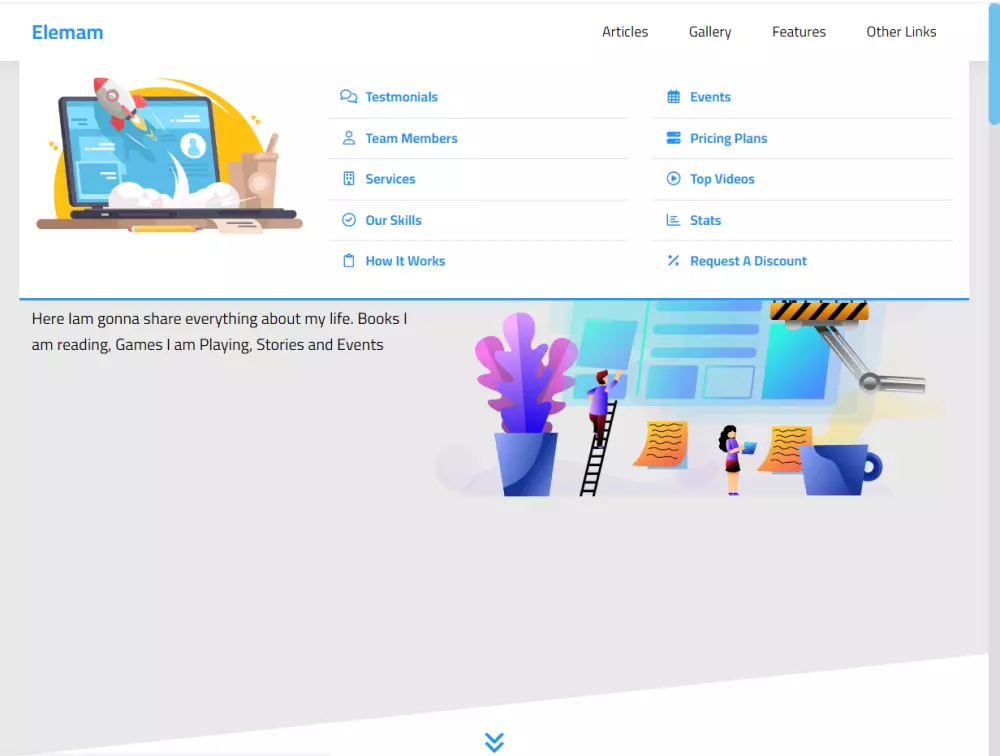1000x756 pixels.
Task: Click the pricing table icon next to Pricing Plans
Action: click(672, 138)
